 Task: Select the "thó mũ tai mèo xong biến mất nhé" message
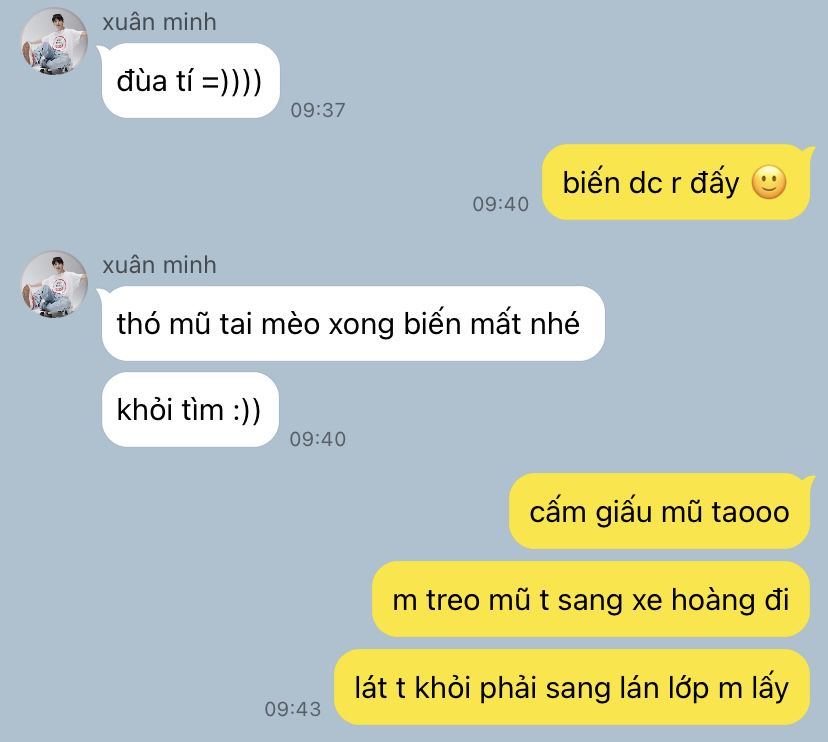pyautogui.click(x=353, y=323)
